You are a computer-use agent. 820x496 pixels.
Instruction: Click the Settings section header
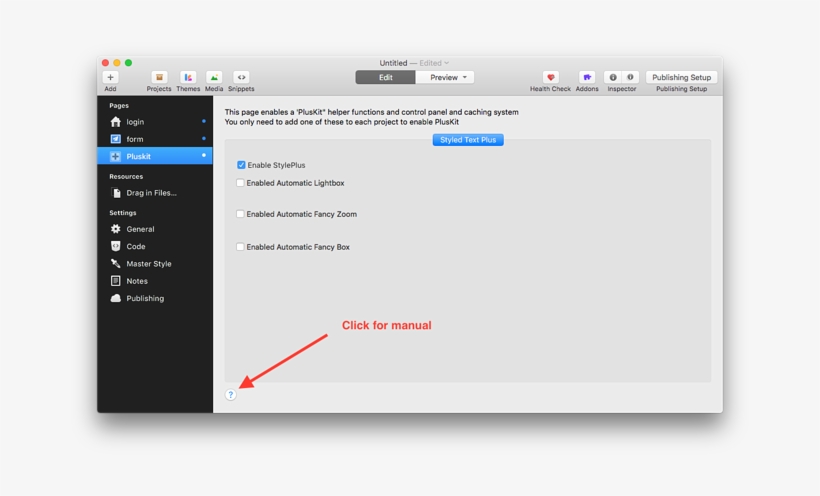coord(123,213)
